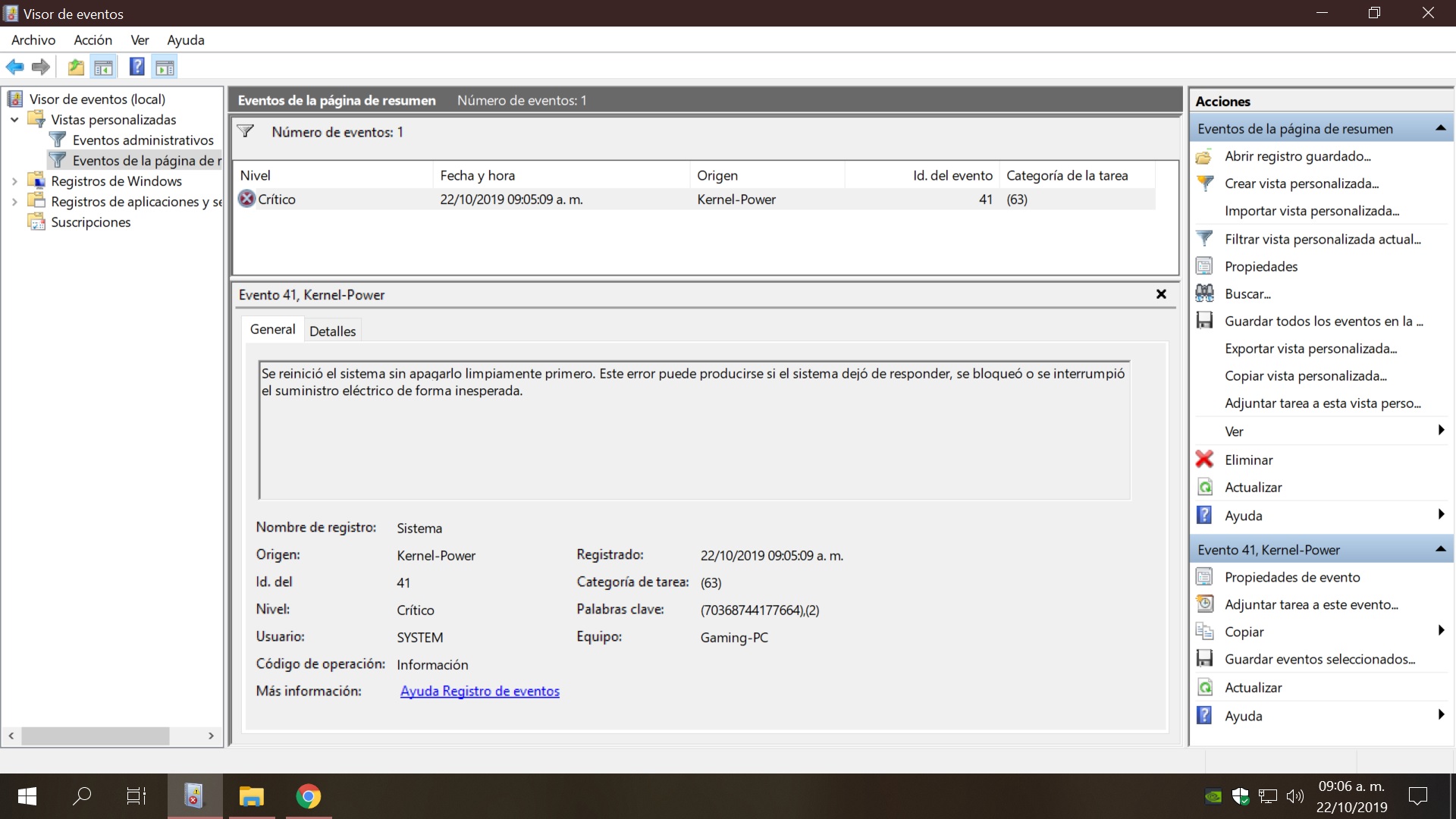
Task: Expand the Registros de Windows node
Action: pos(14,181)
